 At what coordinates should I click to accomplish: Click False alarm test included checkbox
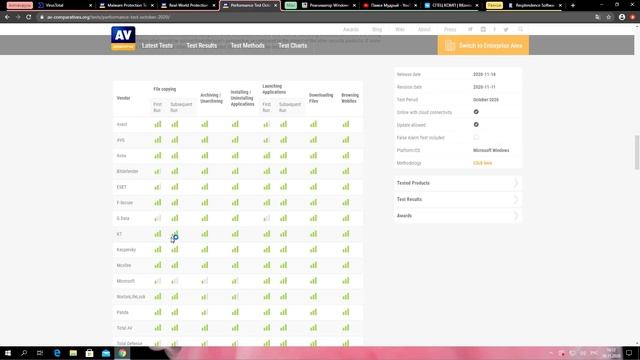(x=476, y=138)
